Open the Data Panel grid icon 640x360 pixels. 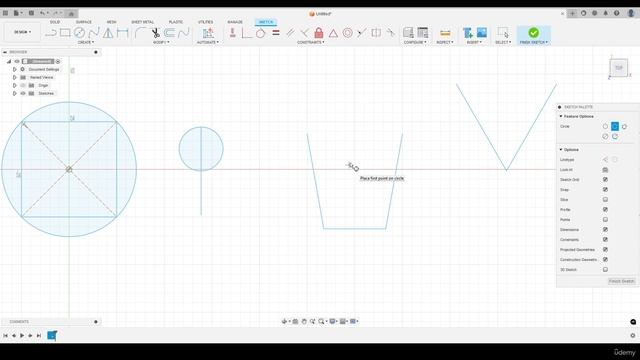5,13
